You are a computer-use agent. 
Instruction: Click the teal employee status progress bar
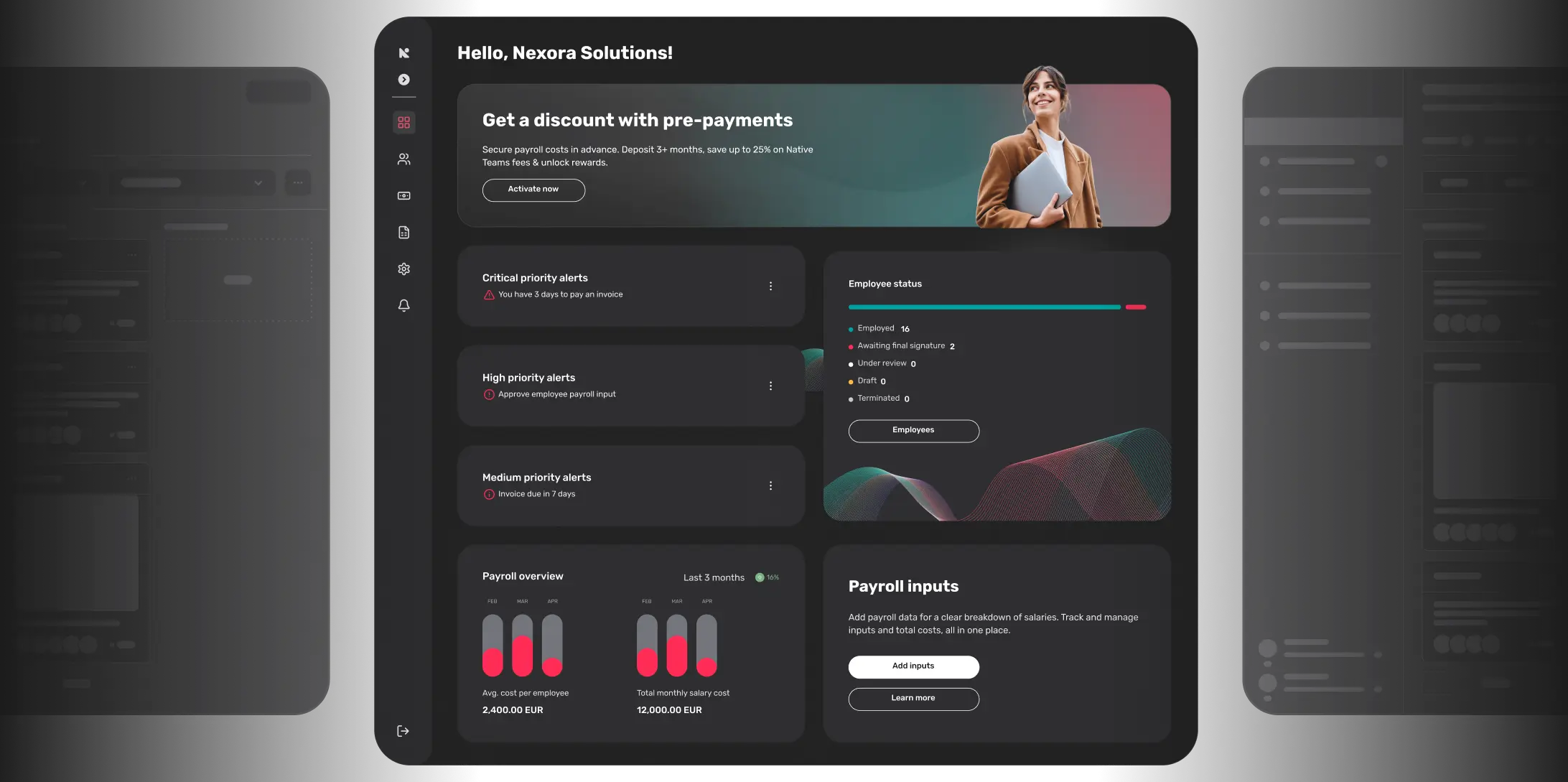[x=984, y=307]
